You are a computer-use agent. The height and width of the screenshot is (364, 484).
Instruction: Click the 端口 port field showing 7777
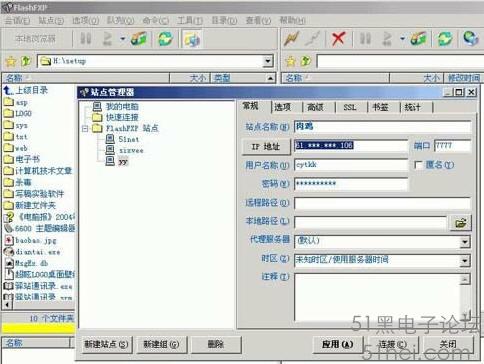tap(452, 146)
